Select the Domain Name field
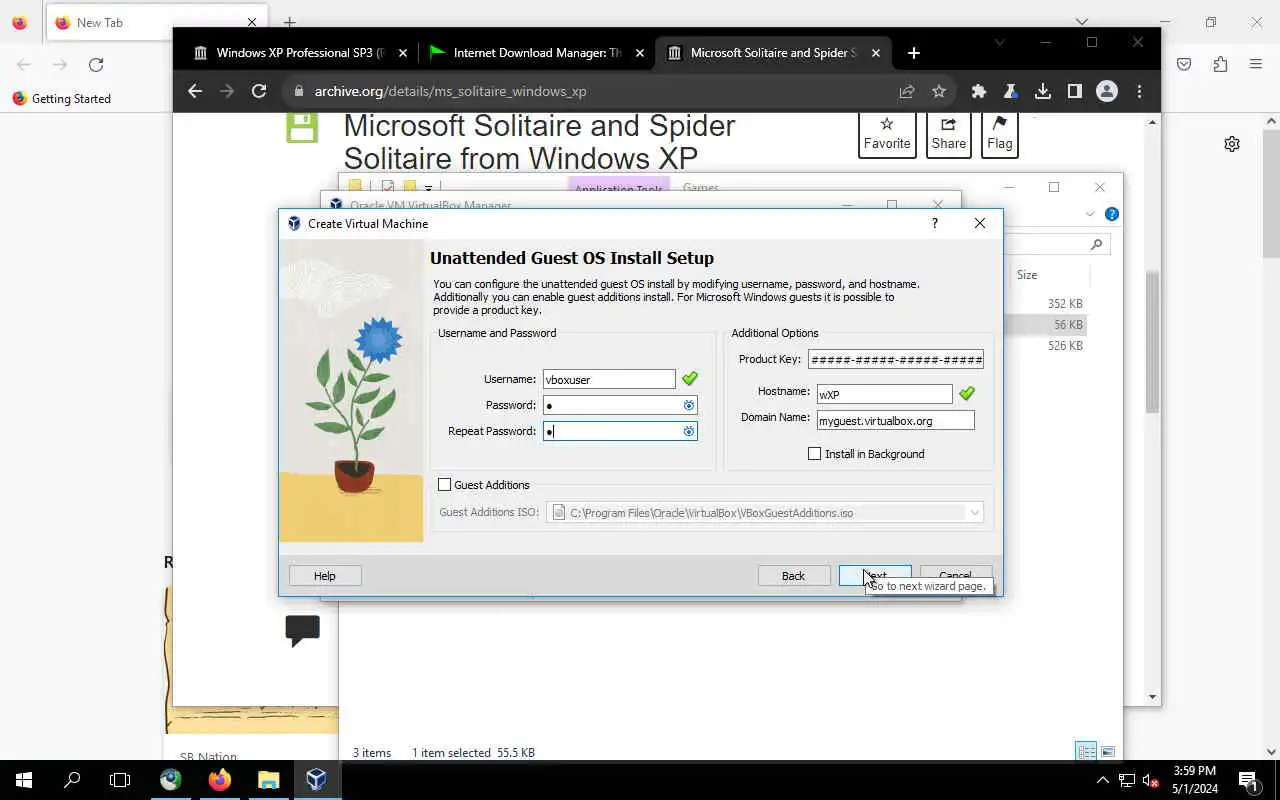This screenshot has height=800, width=1280. 895,421
